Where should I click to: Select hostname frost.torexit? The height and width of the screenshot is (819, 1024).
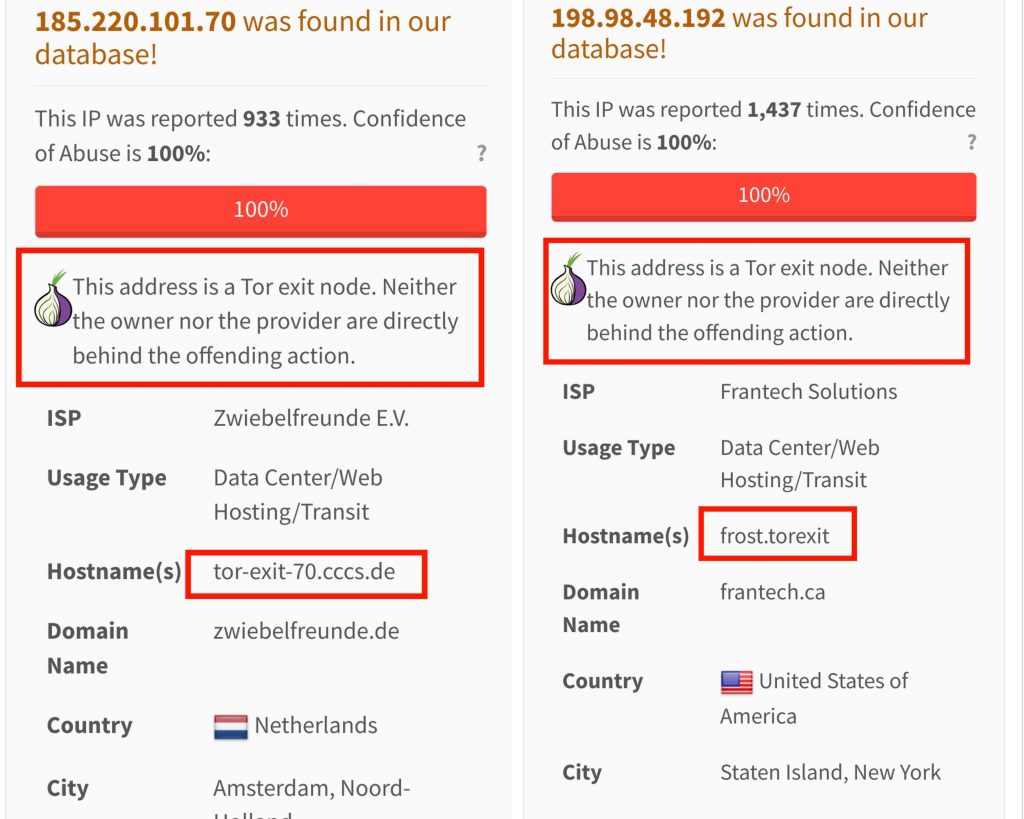coord(775,536)
